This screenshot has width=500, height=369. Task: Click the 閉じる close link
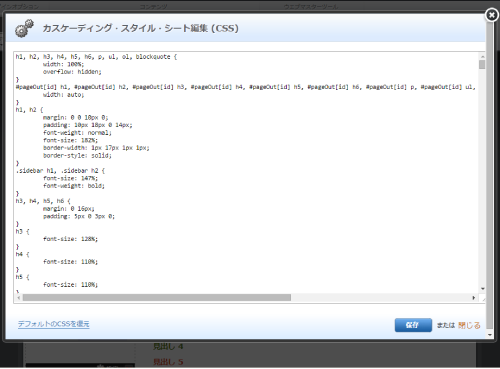[469, 325]
